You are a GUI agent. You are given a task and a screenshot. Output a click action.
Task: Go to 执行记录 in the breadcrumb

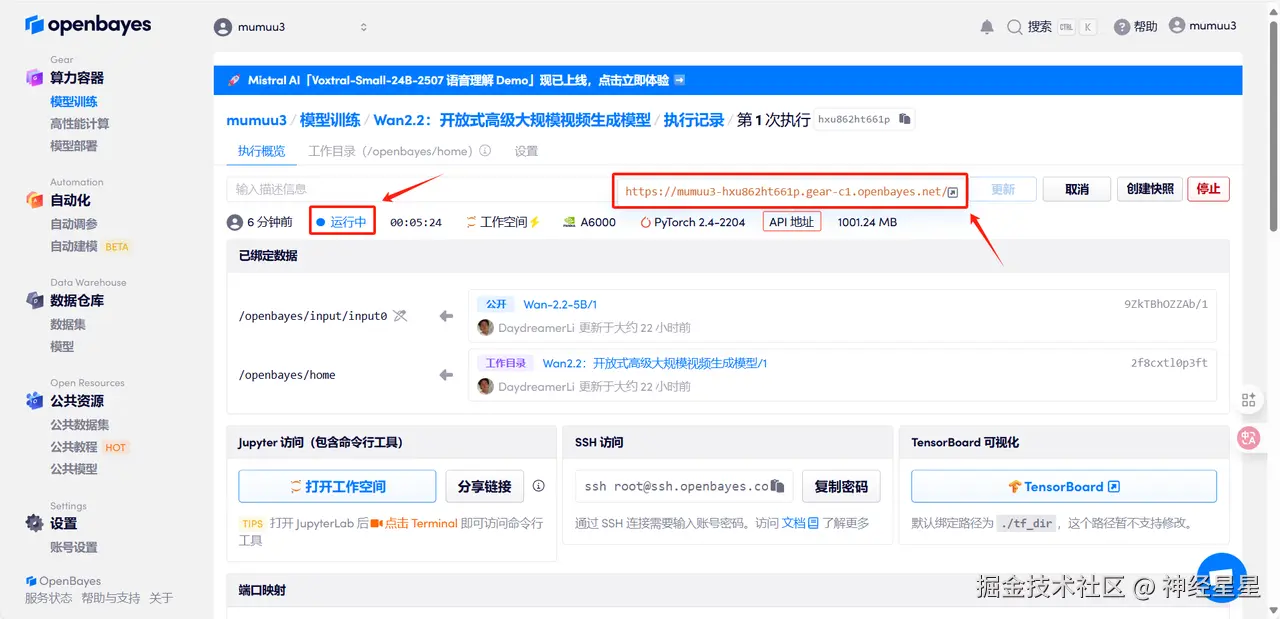click(x=694, y=120)
